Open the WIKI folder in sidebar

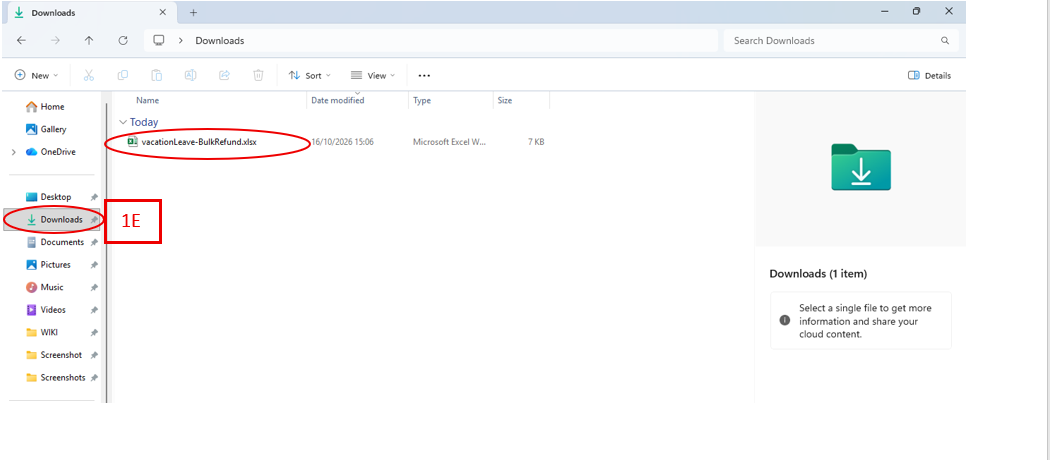pyautogui.click(x=50, y=332)
